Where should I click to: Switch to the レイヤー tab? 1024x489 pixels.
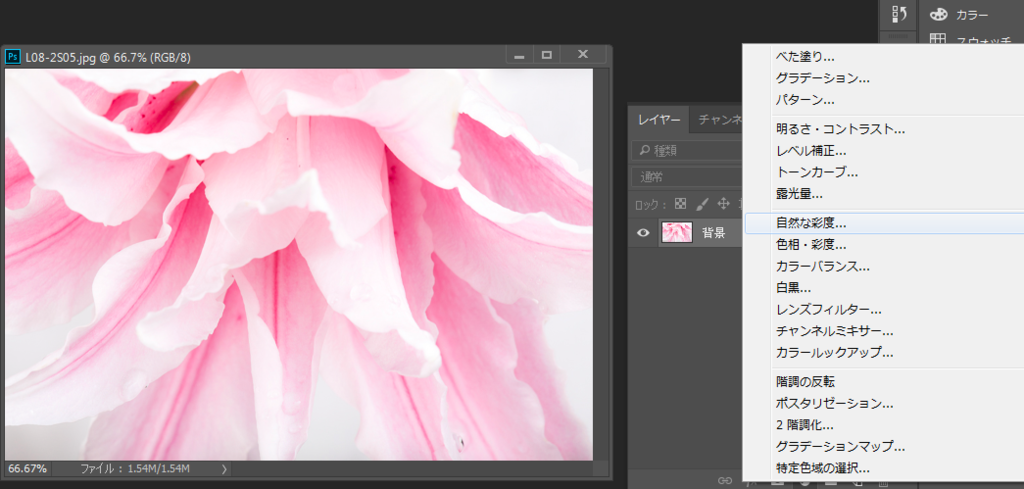coord(659,119)
